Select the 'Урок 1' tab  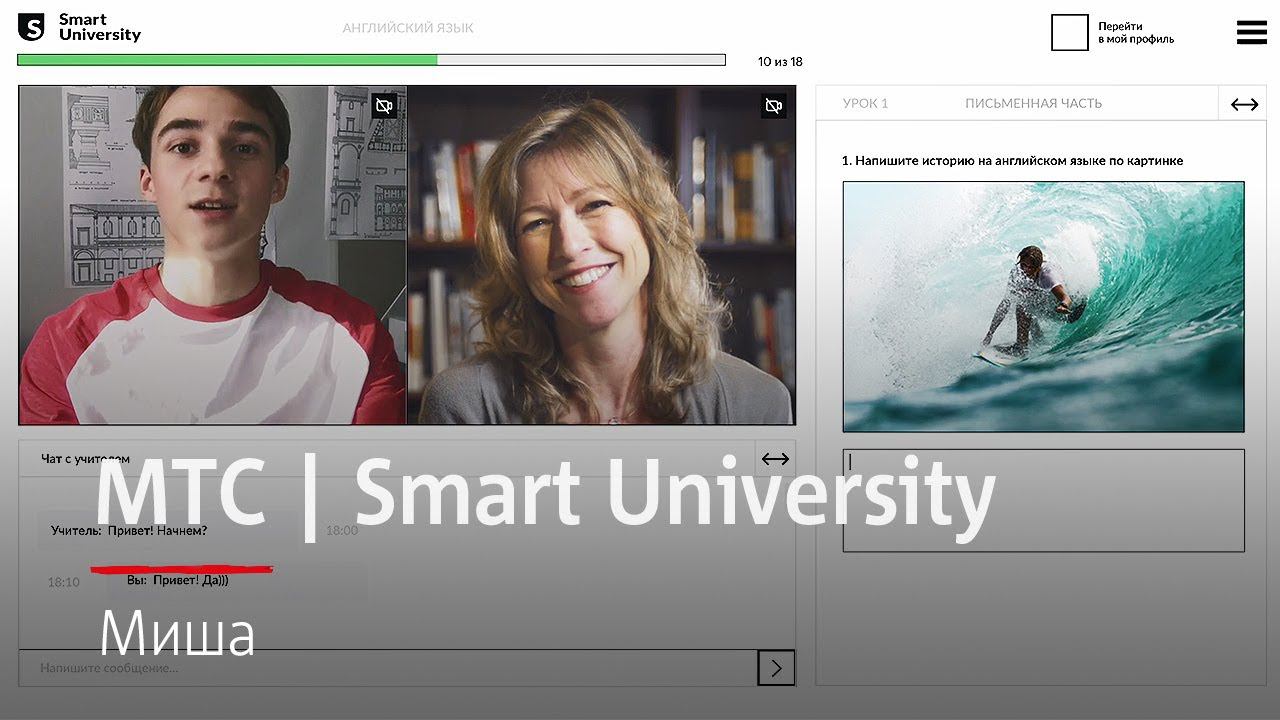865,103
